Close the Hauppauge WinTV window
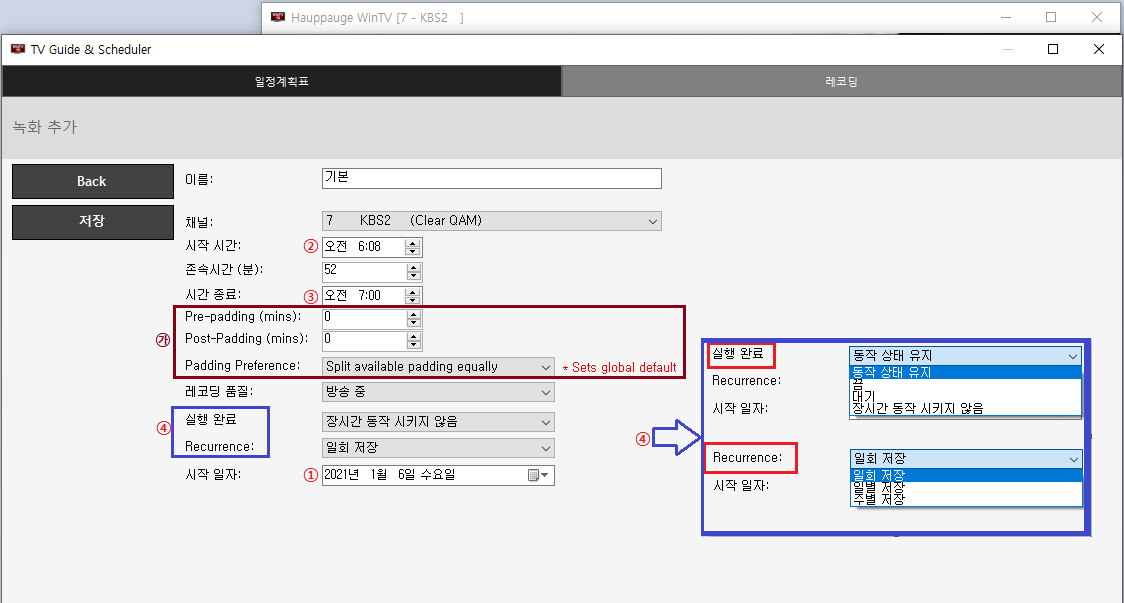The image size is (1124, 603). pyautogui.click(x=1097, y=17)
